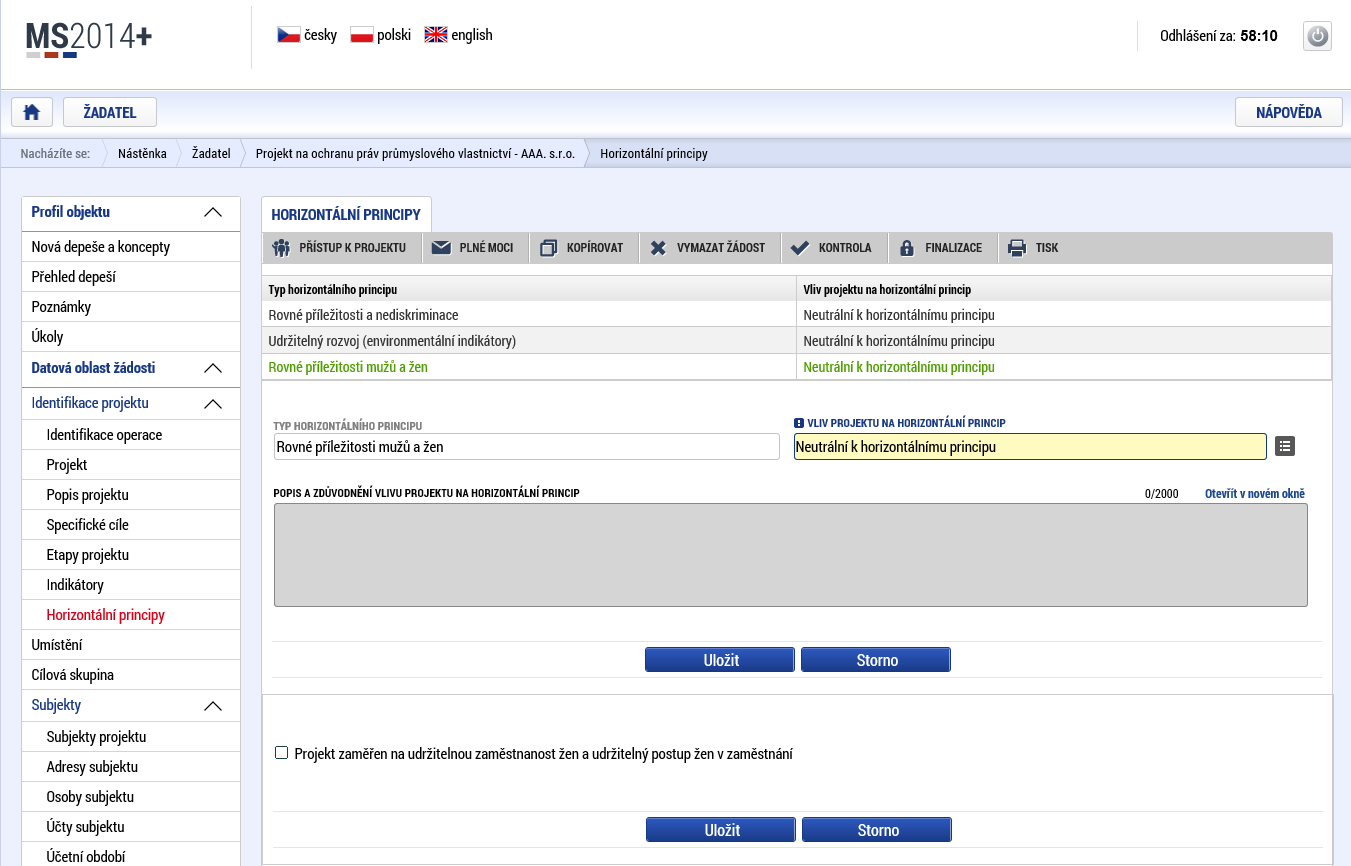Go to Identifikace operace
The width and height of the screenshot is (1351, 866).
point(131,435)
